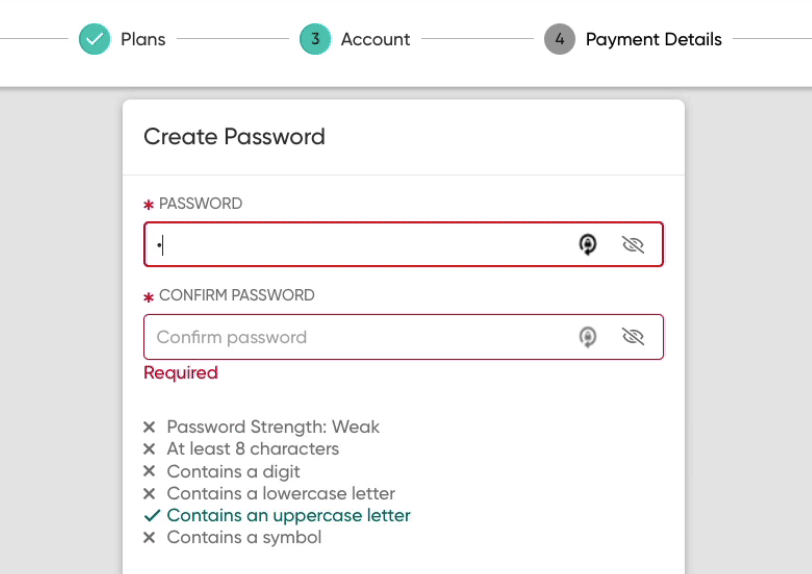Click the X beside Contains a lowercase letter
This screenshot has width=812, height=574.
(x=149, y=493)
